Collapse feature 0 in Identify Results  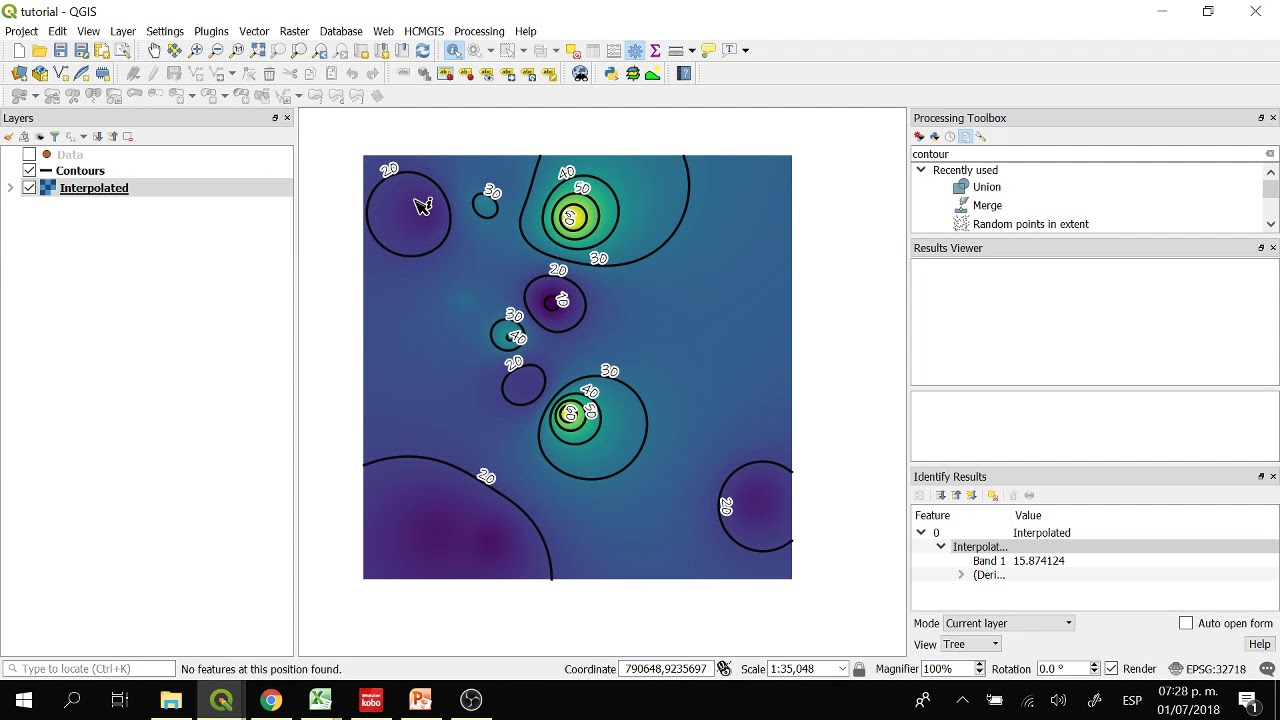(921, 533)
